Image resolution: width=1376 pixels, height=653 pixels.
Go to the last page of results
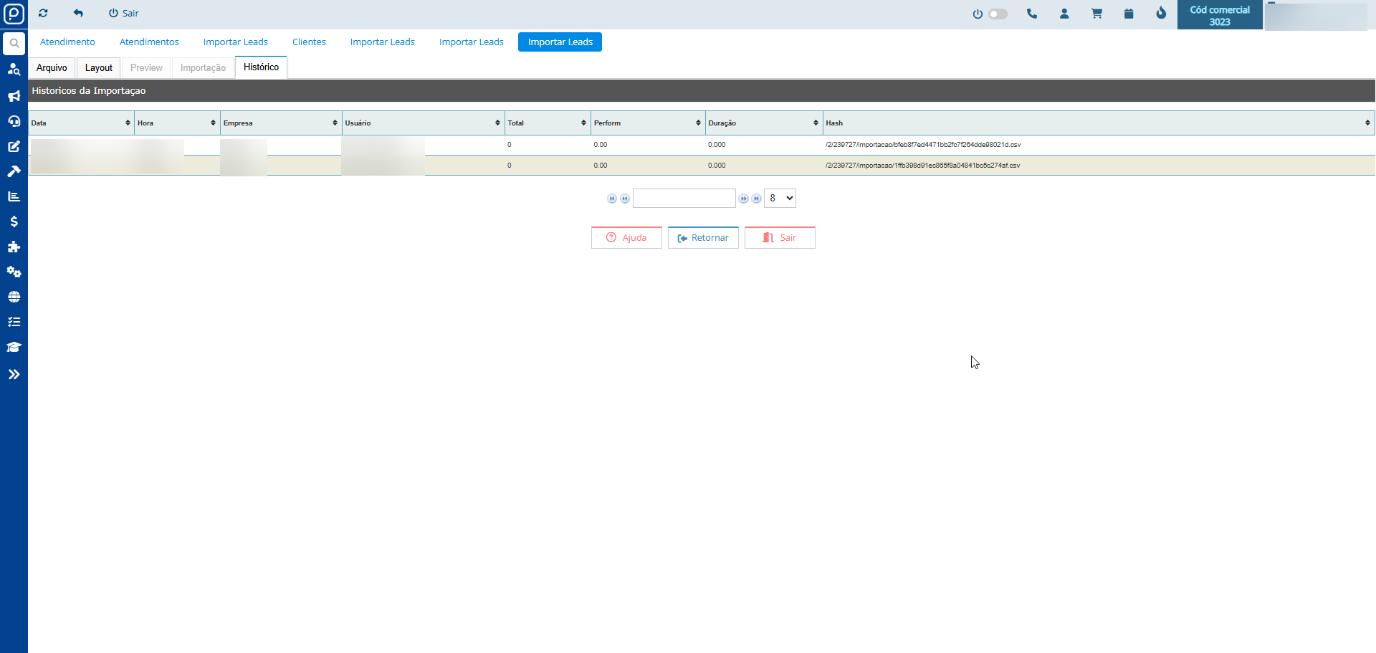pyautogui.click(x=756, y=198)
